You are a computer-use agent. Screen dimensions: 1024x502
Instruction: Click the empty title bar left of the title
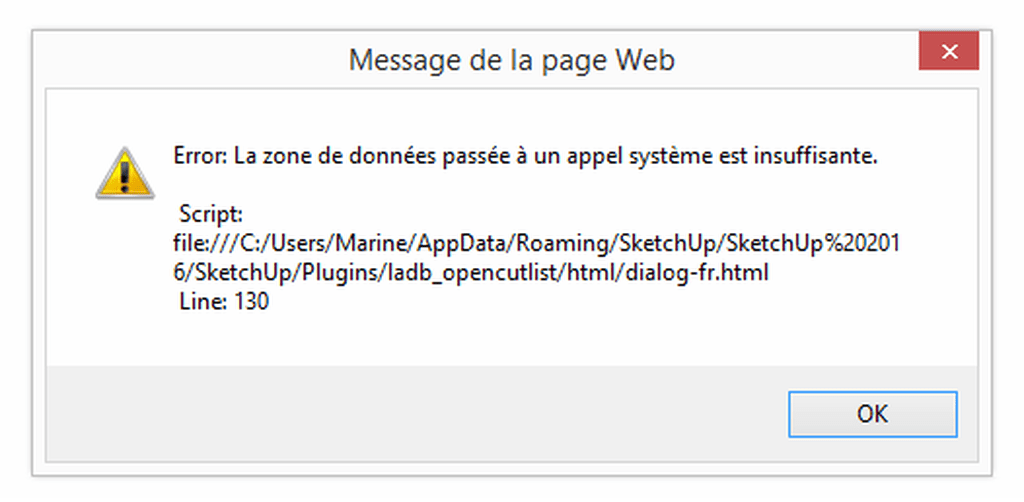pyautogui.click(x=189, y=59)
